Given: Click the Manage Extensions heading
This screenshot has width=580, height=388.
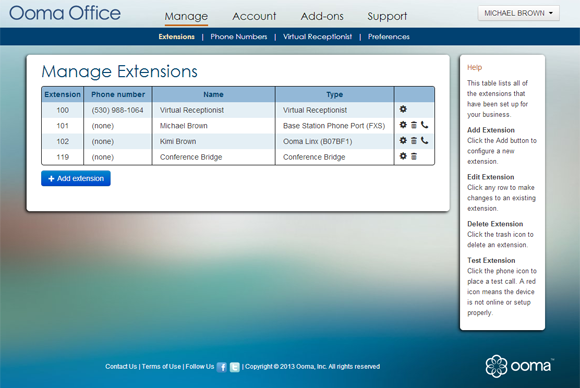Looking at the screenshot, I should coord(119,71).
